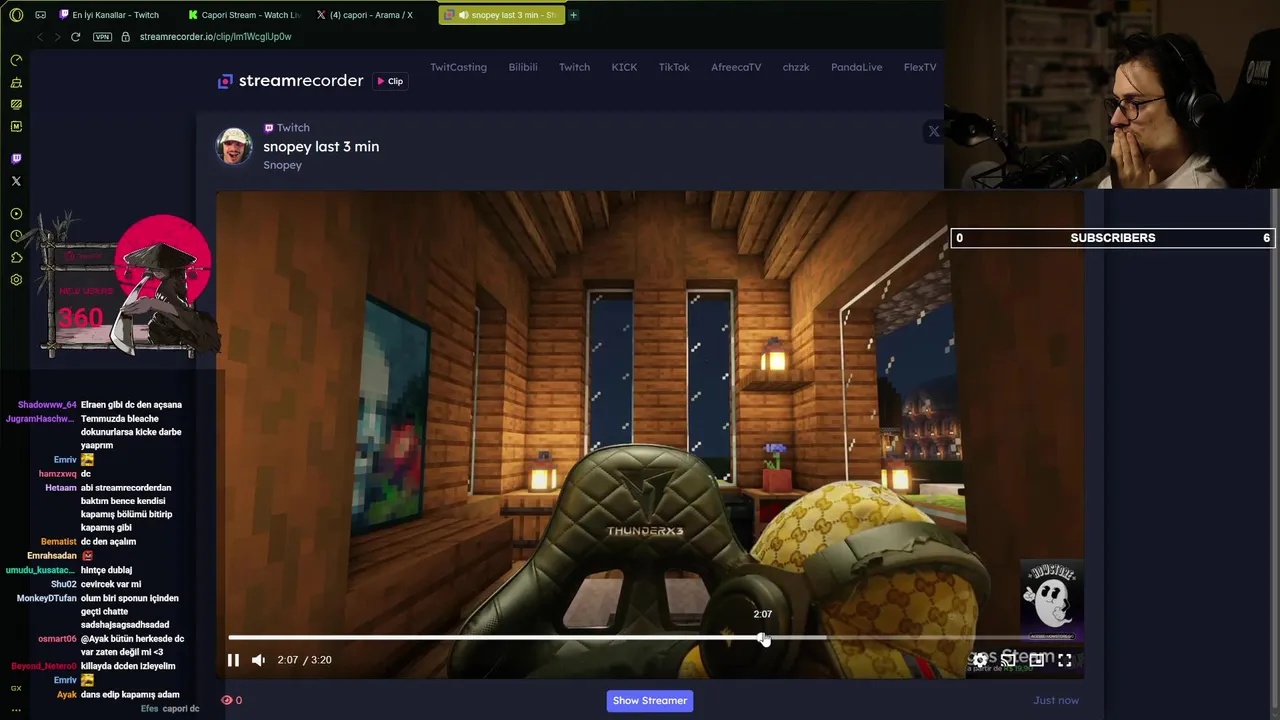Click chat username MonkeyDTufan

tap(47, 598)
